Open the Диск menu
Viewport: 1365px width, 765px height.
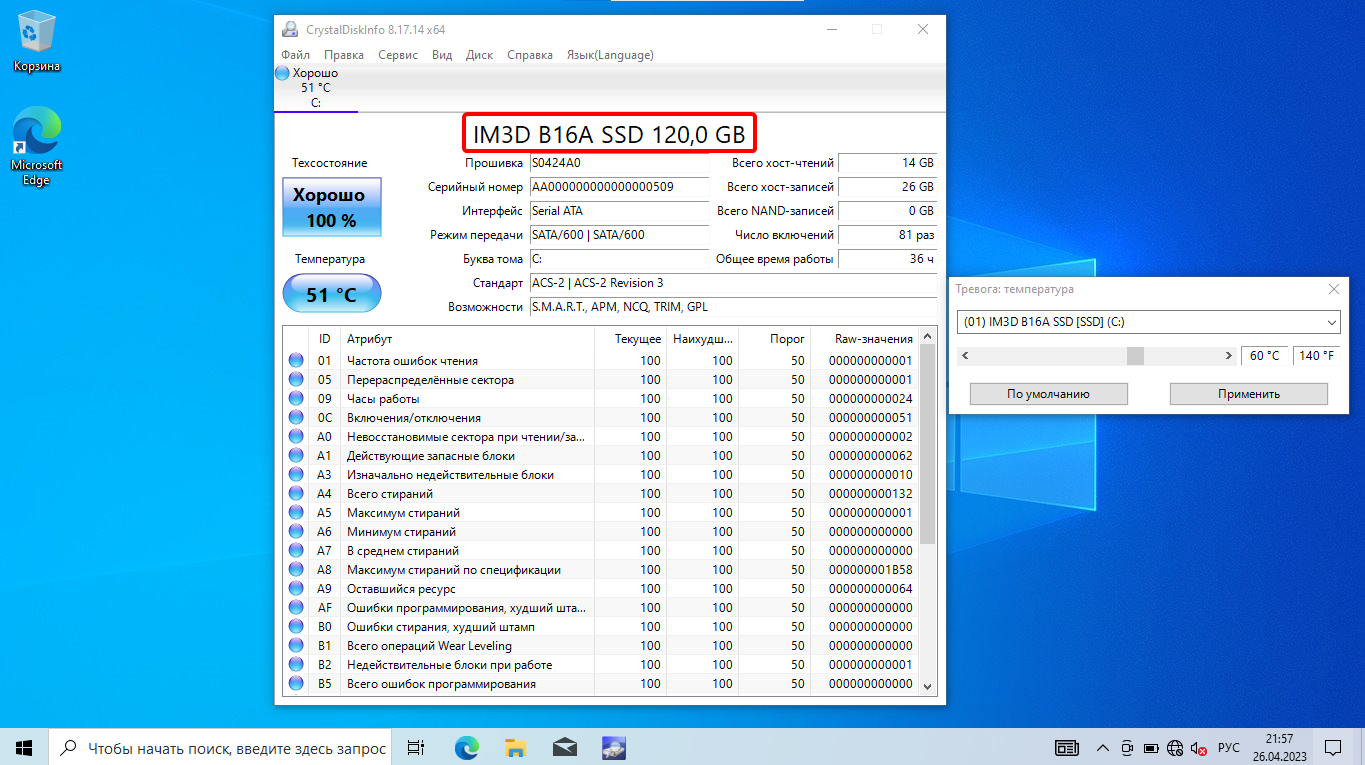(479, 55)
